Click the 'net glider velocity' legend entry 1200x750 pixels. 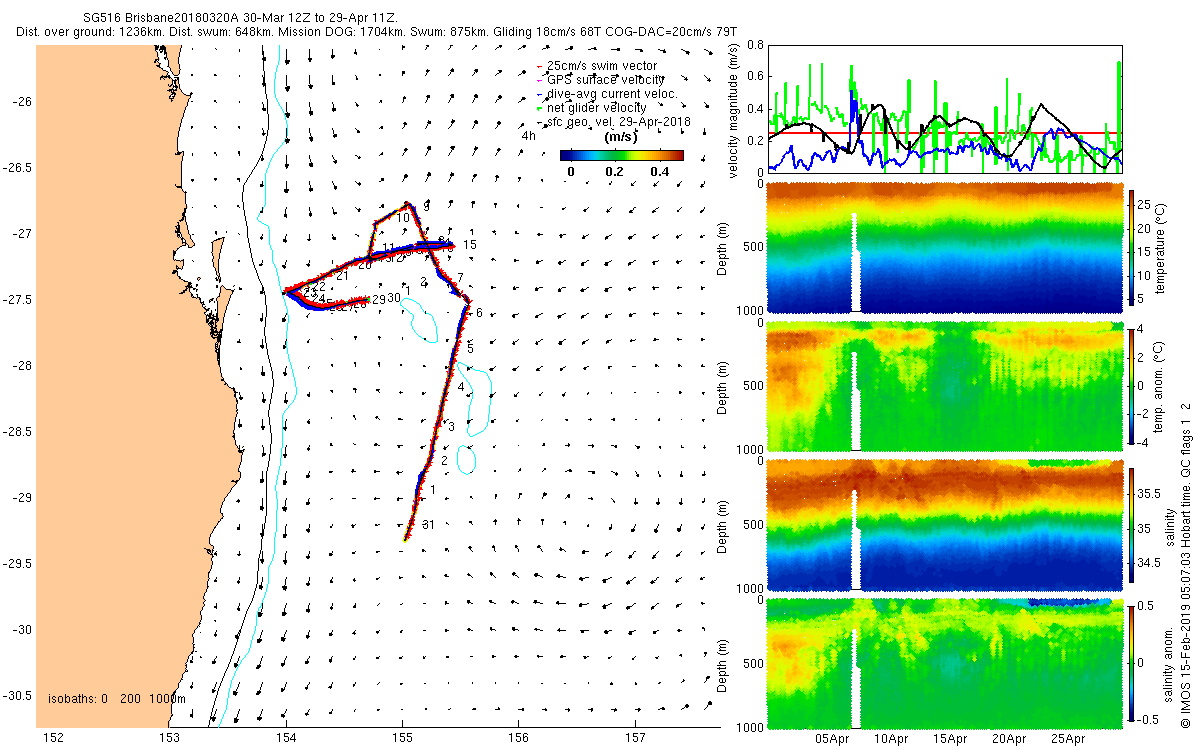597,107
